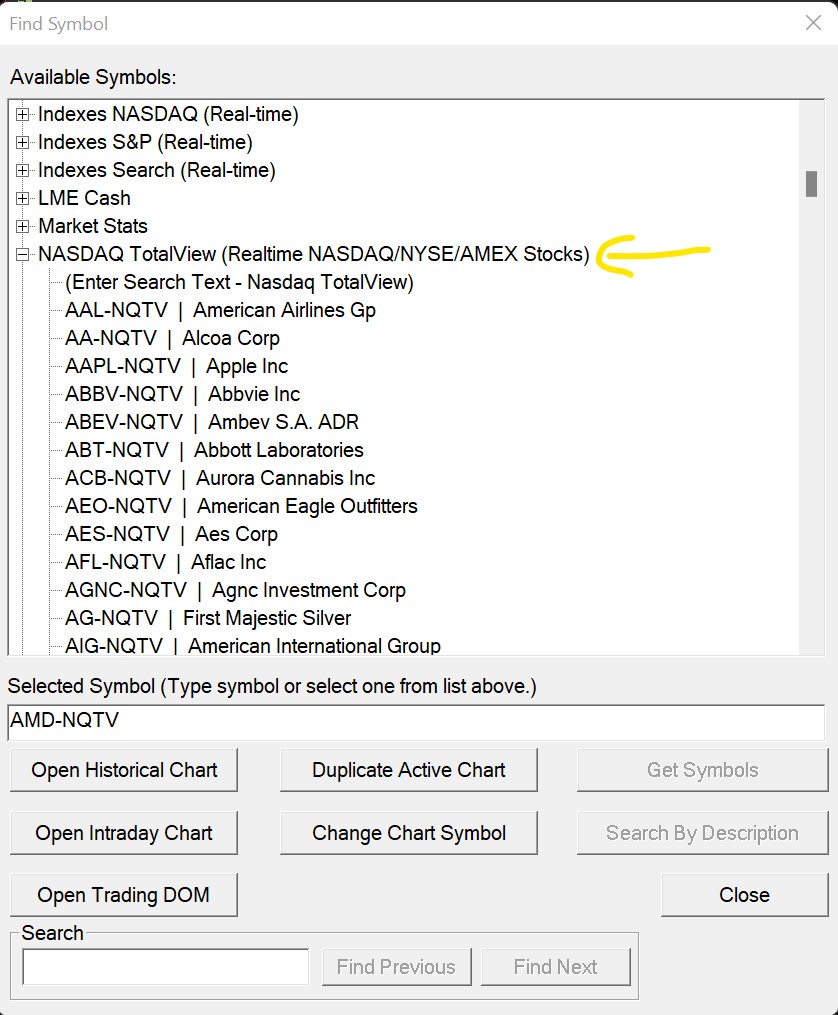This screenshot has width=838, height=1015.
Task: Click the Selected Symbol text field
Action: [416, 721]
